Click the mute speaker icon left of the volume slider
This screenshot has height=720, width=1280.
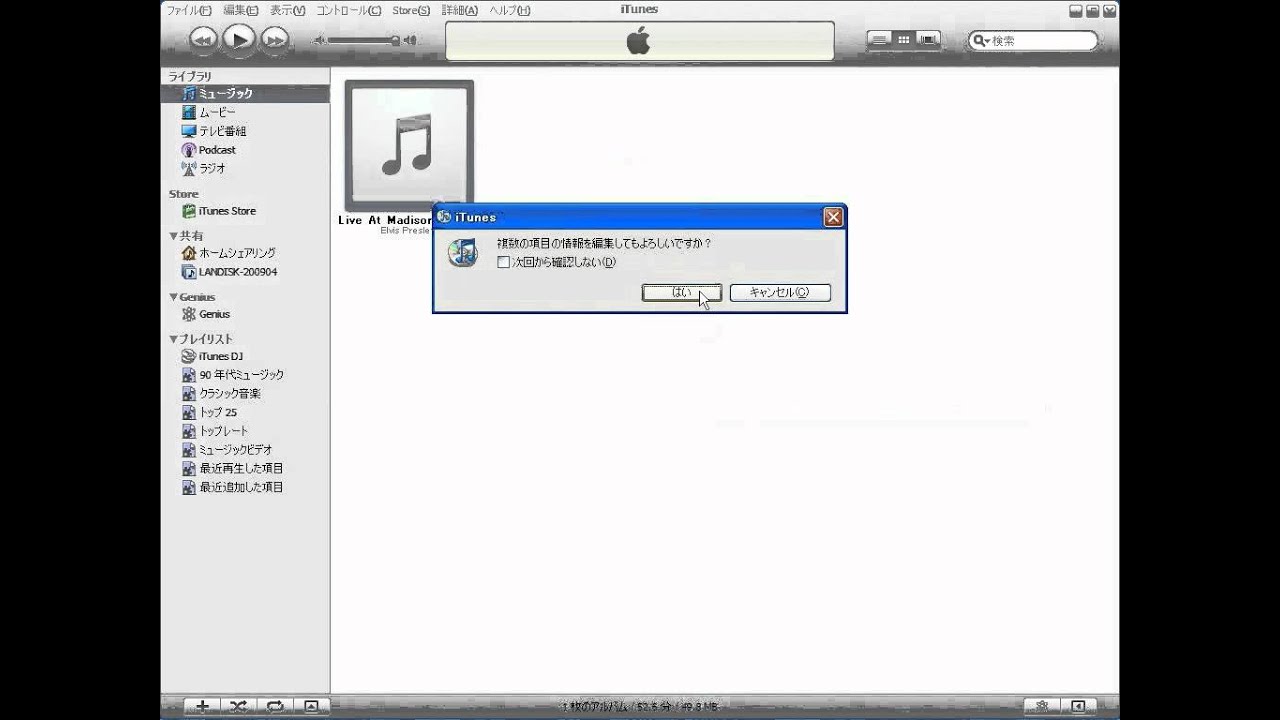(320, 40)
